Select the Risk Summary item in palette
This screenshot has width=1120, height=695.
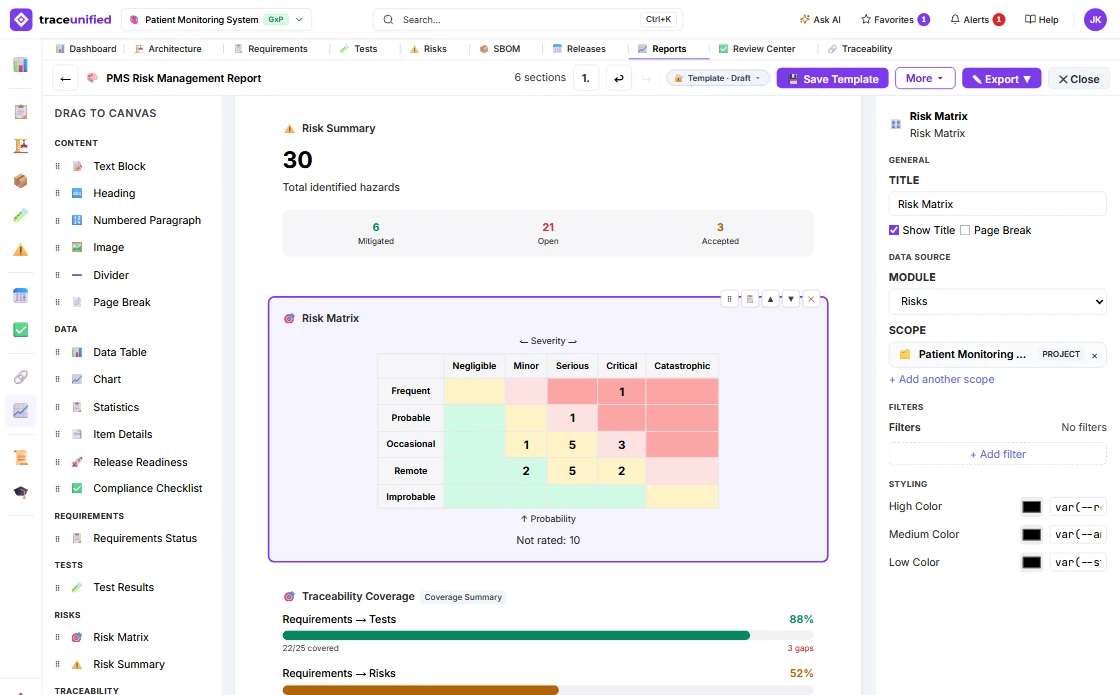click(x=128, y=664)
